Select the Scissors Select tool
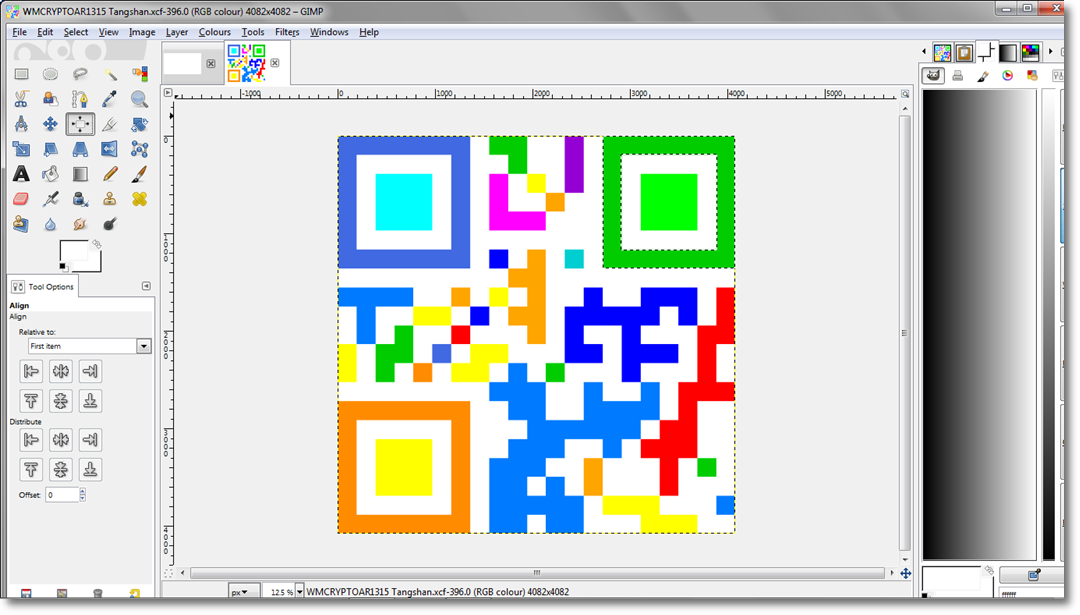Image resolution: width=1080 pixels, height=615 pixels. coord(21,99)
